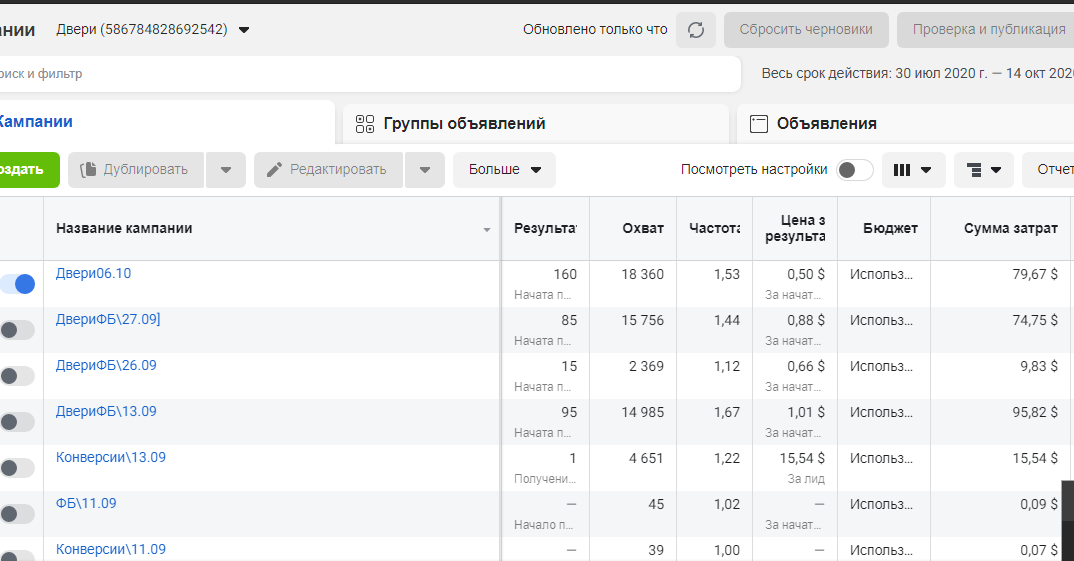Open the breakdown rows icon
1074x561 pixels.
coord(973,170)
